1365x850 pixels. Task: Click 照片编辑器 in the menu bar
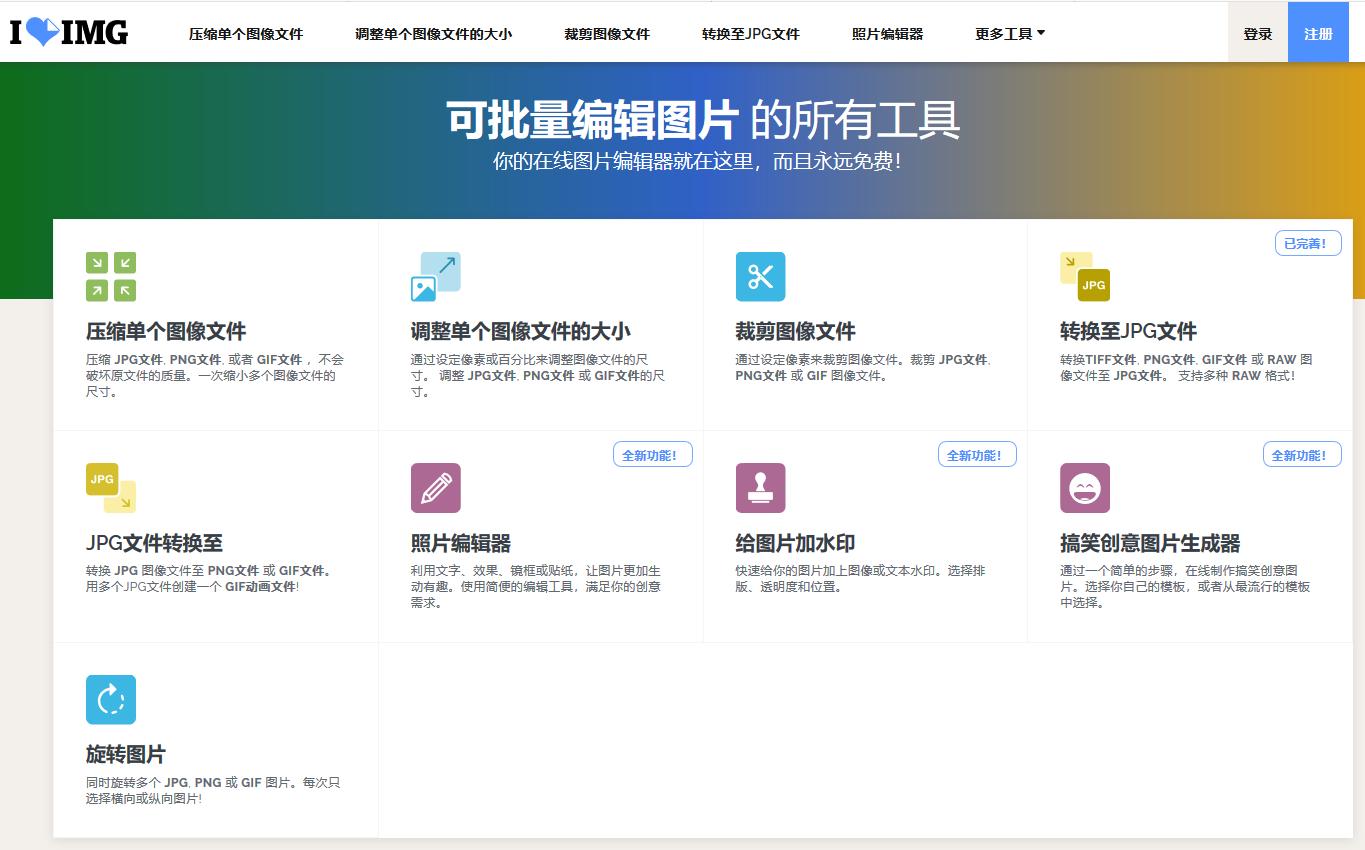tap(886, 32)
